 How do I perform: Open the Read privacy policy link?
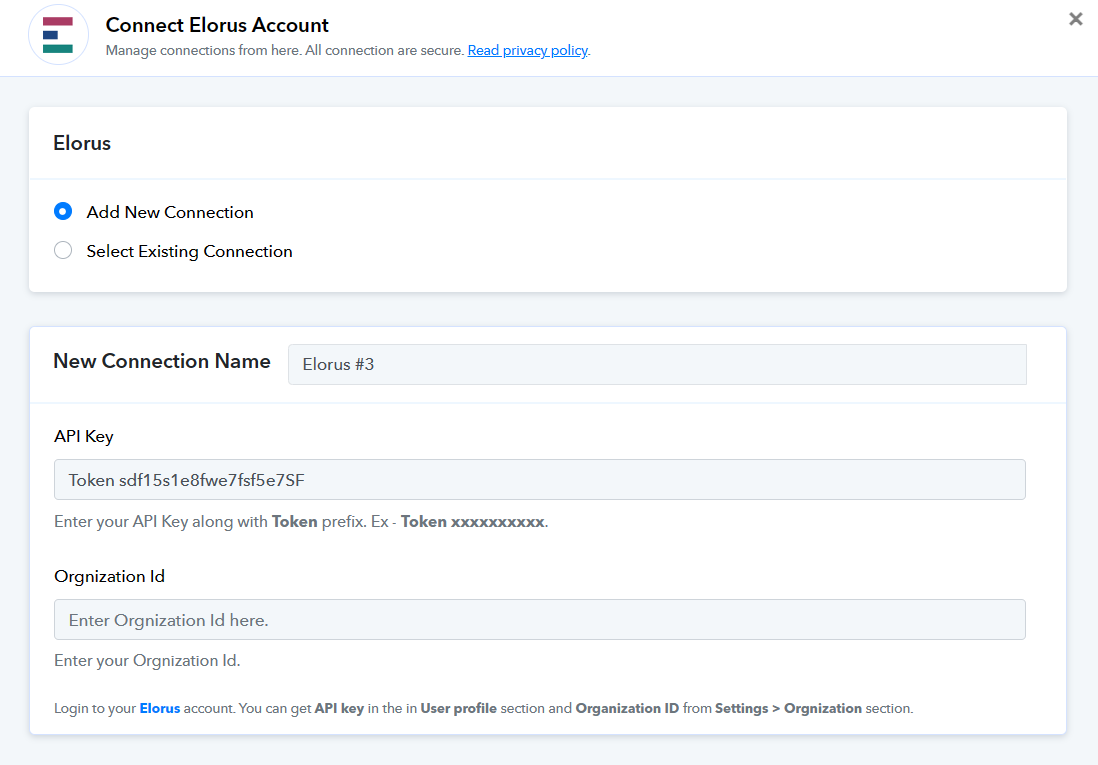[527, 50]
